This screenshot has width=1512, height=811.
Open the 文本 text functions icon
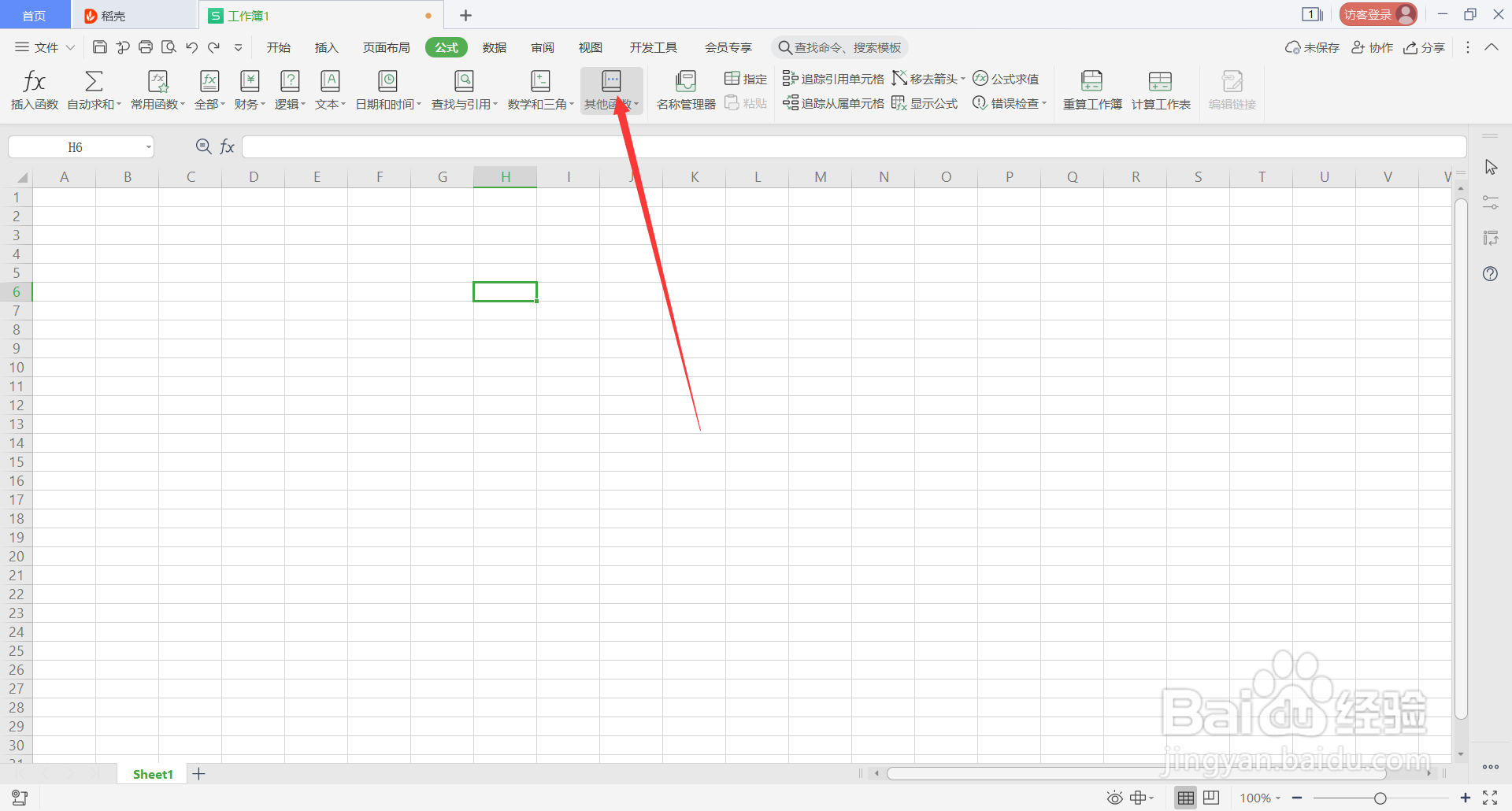[330, 81]
